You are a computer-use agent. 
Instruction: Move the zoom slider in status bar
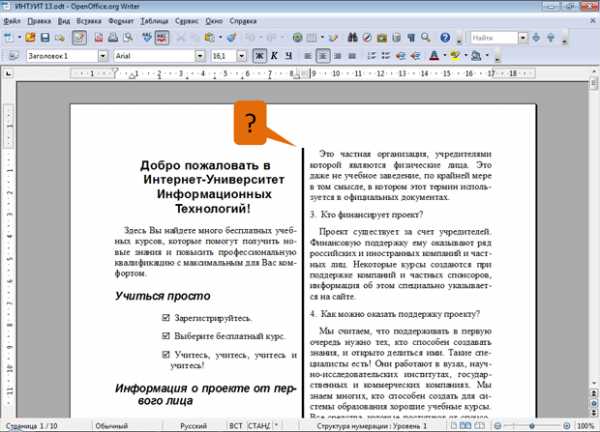(x=532, y=426)
